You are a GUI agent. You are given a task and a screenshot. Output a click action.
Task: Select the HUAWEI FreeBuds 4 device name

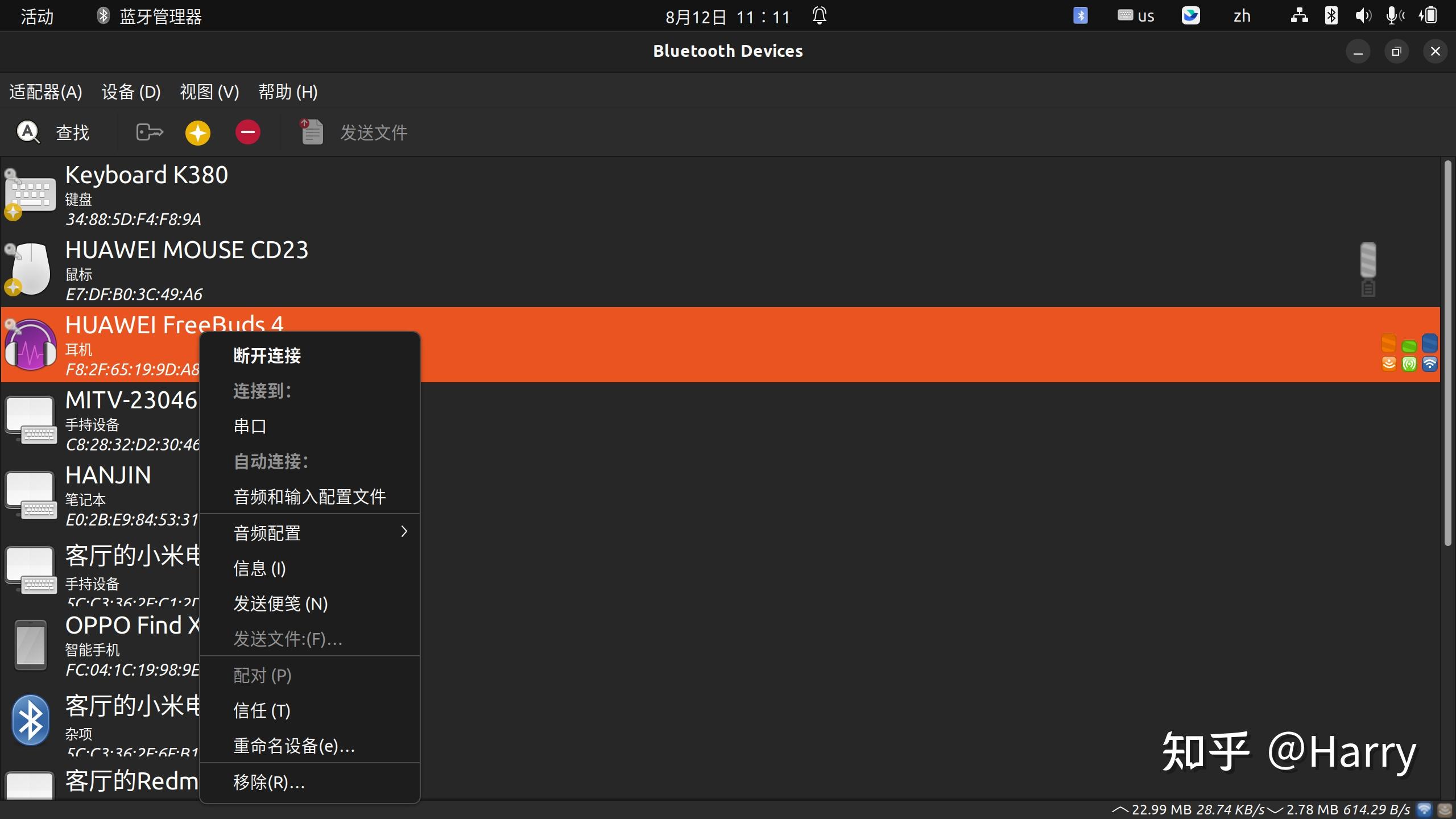click(174, 324)
